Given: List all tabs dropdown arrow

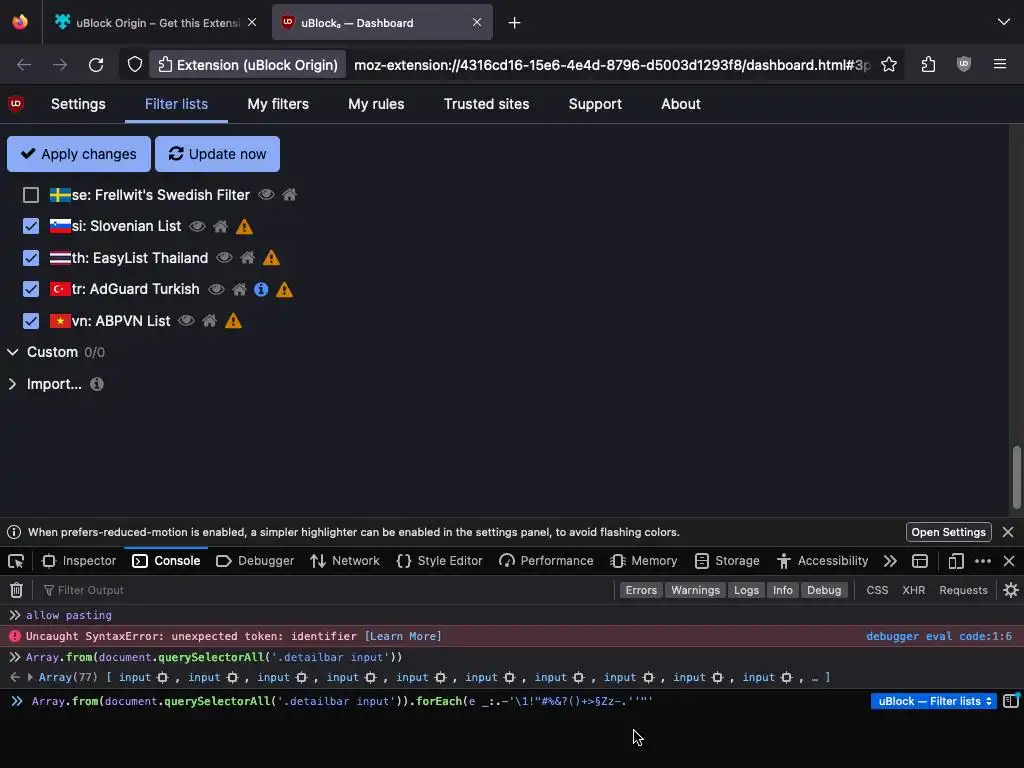Looking at the screenshot, I should pos(1004,22).
